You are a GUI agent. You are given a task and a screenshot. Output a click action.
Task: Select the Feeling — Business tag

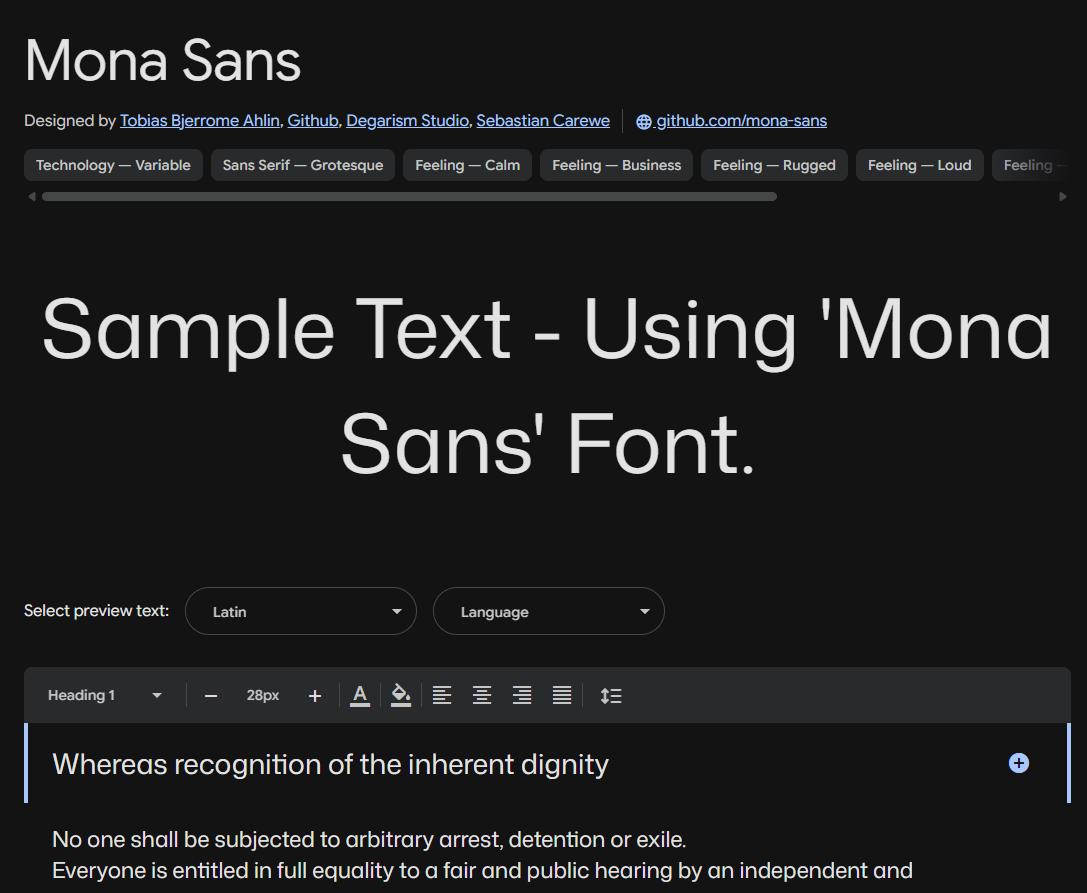tap(616, 165)
